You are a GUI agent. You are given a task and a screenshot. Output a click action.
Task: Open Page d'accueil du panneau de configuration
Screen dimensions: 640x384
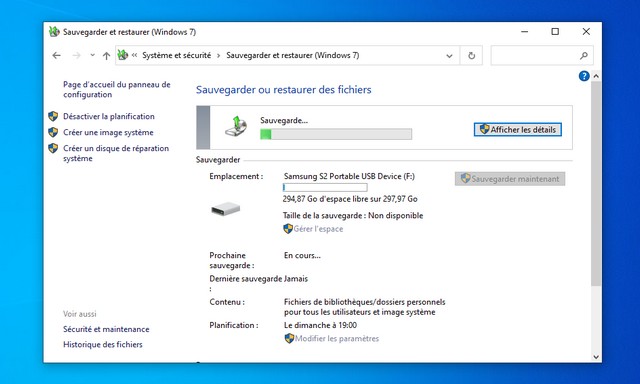click(x=117, y=89)
